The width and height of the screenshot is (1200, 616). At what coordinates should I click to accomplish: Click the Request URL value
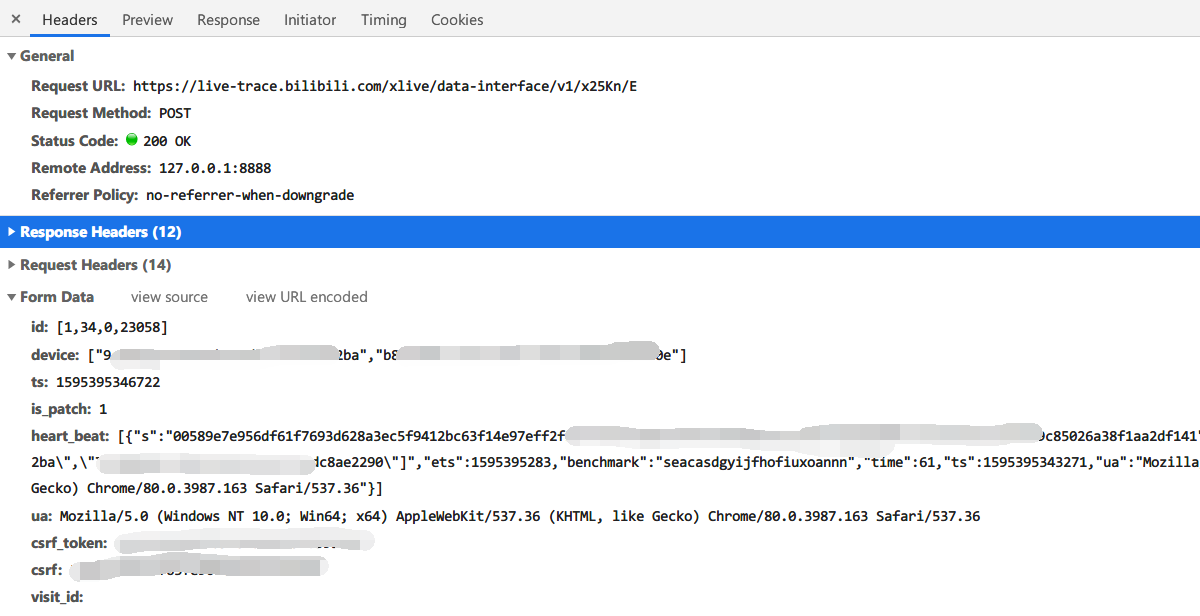click(x=385, y=86)
